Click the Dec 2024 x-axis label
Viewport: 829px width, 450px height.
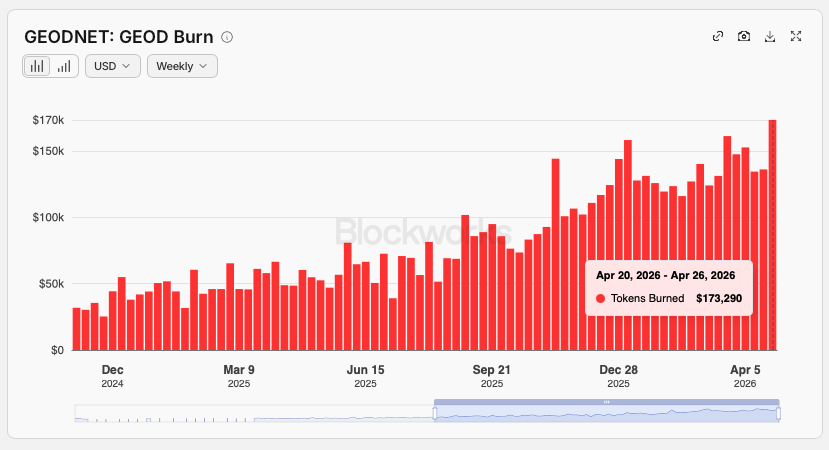point(112,376)
